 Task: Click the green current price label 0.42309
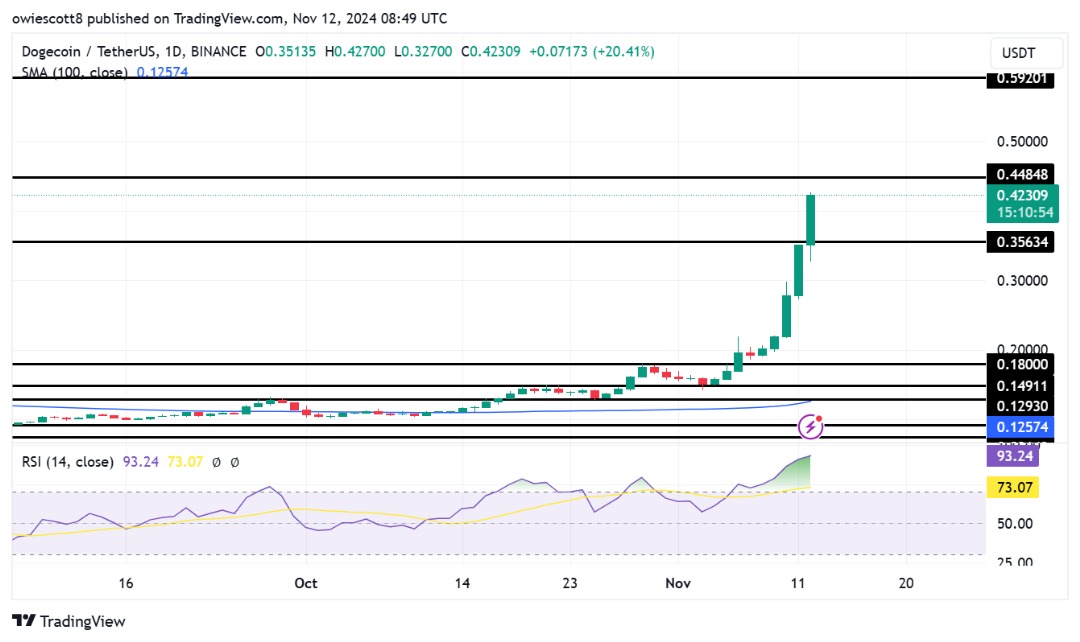(x=1019, y=196)
